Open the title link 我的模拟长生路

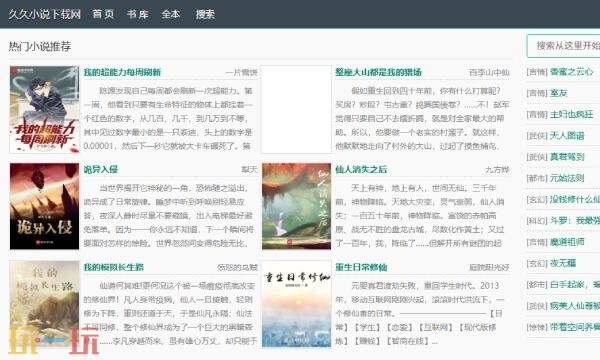point(114,267)
